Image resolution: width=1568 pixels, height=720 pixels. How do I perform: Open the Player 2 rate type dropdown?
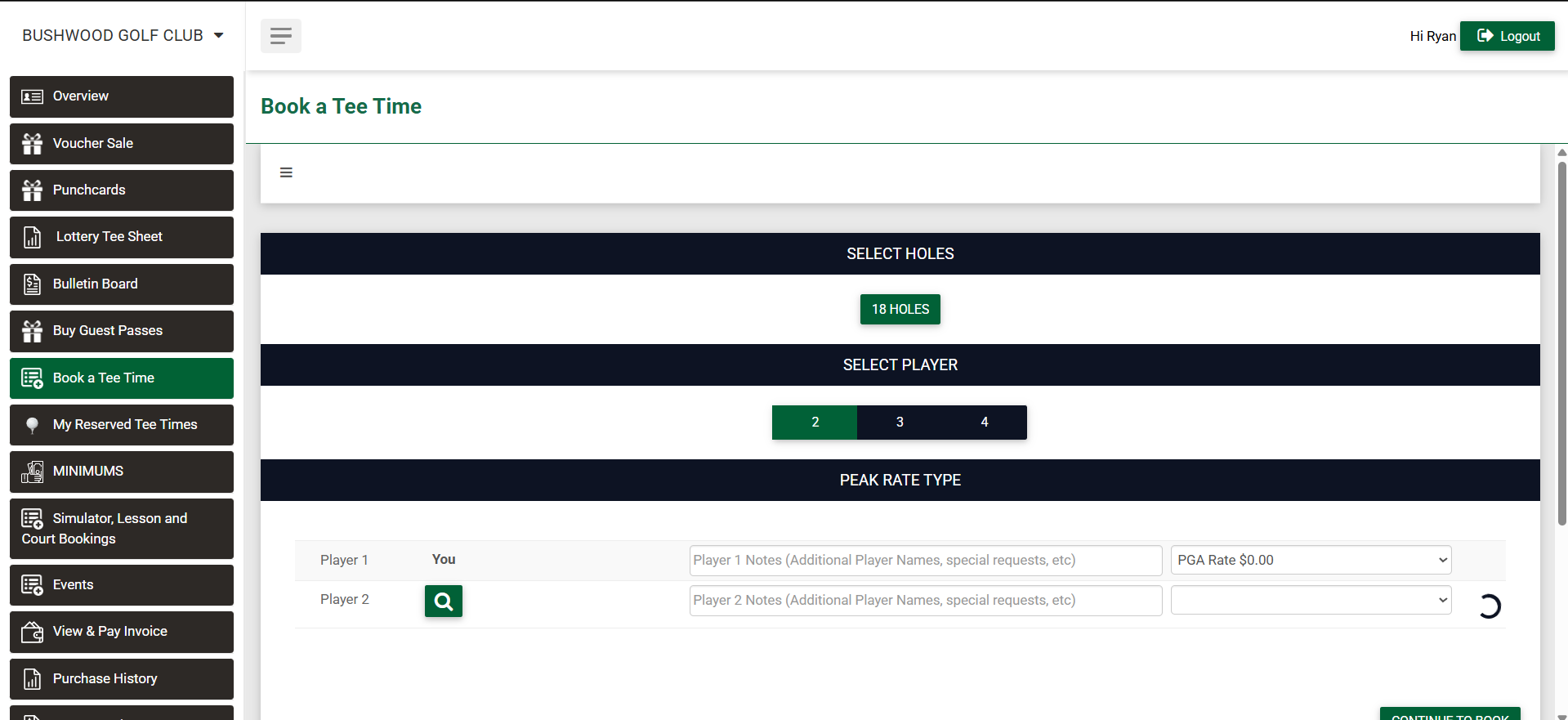coord(1311,601)
